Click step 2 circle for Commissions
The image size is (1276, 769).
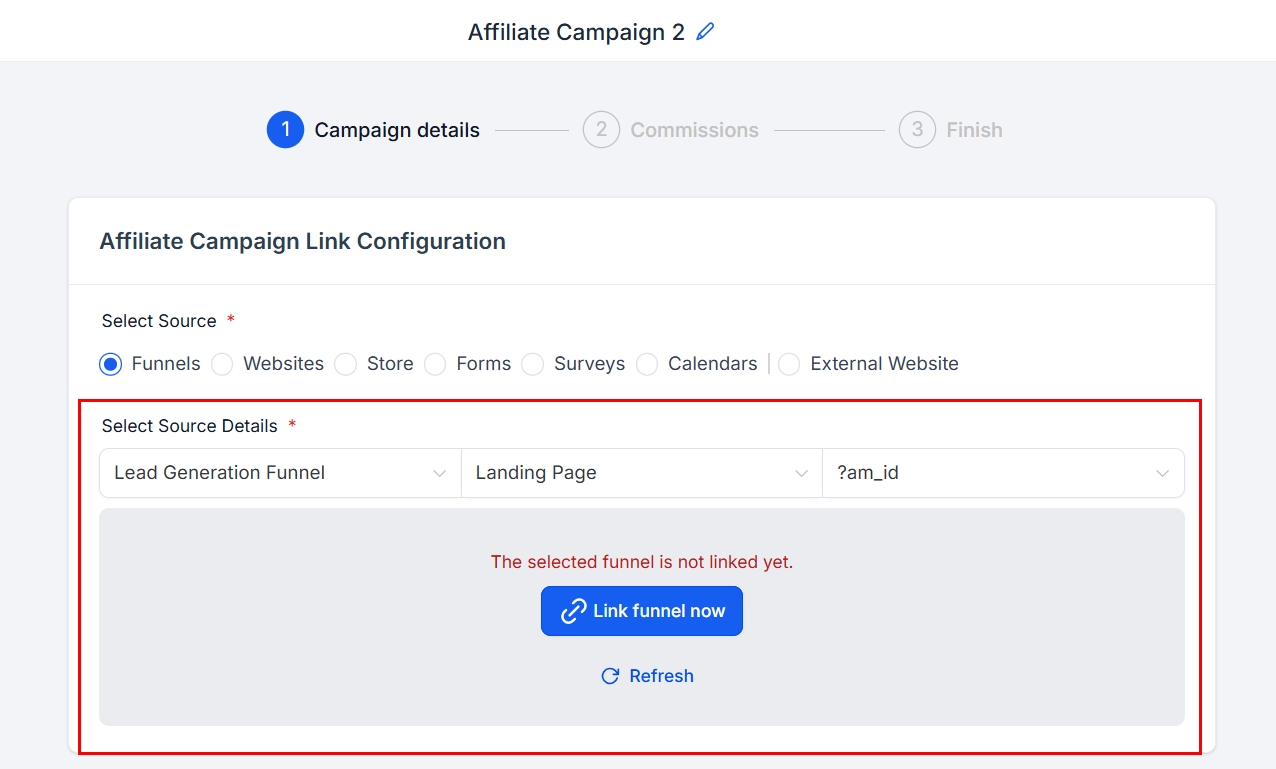point(601,130)
